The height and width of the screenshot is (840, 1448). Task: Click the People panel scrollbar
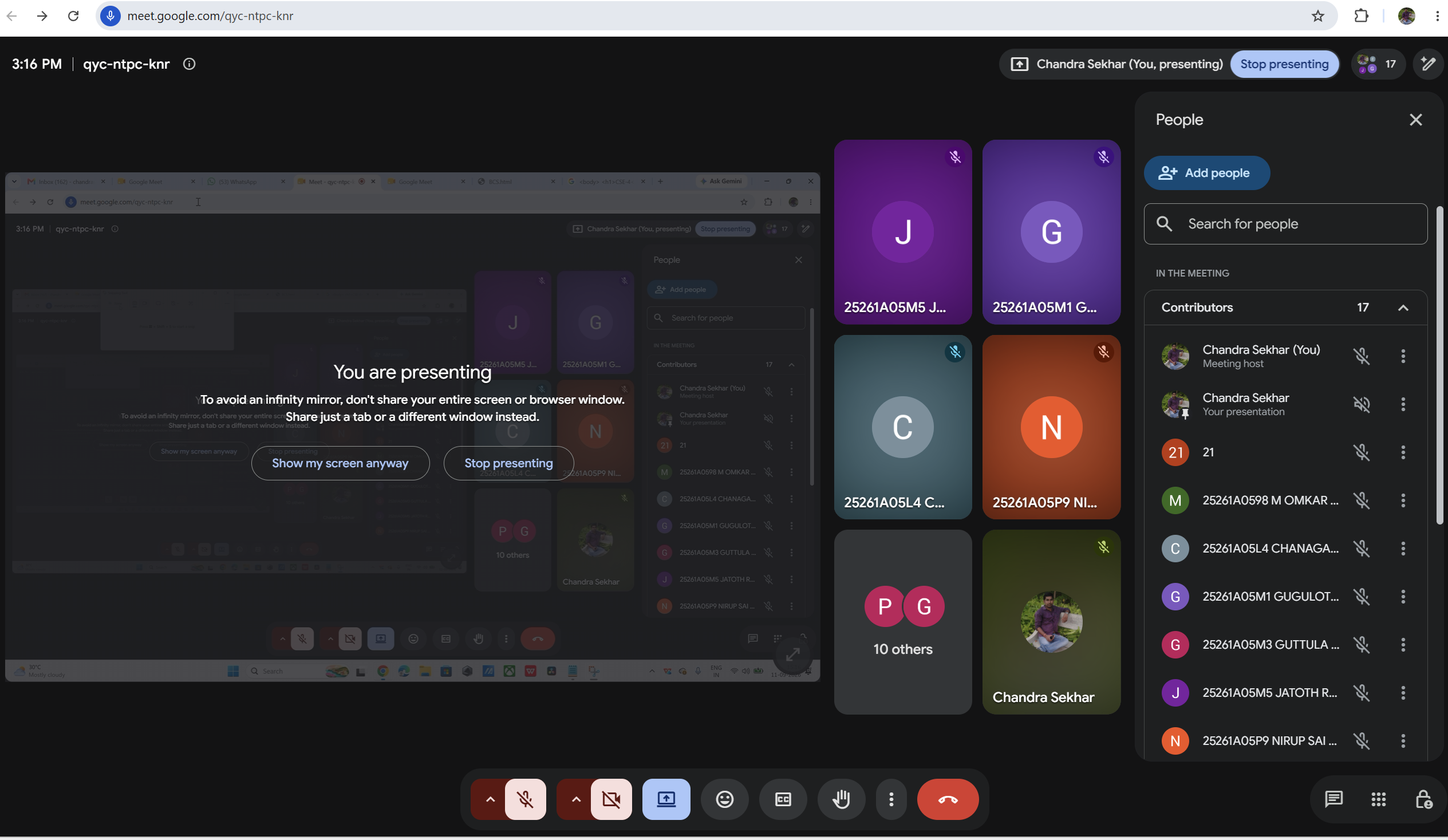(1439, 365)
